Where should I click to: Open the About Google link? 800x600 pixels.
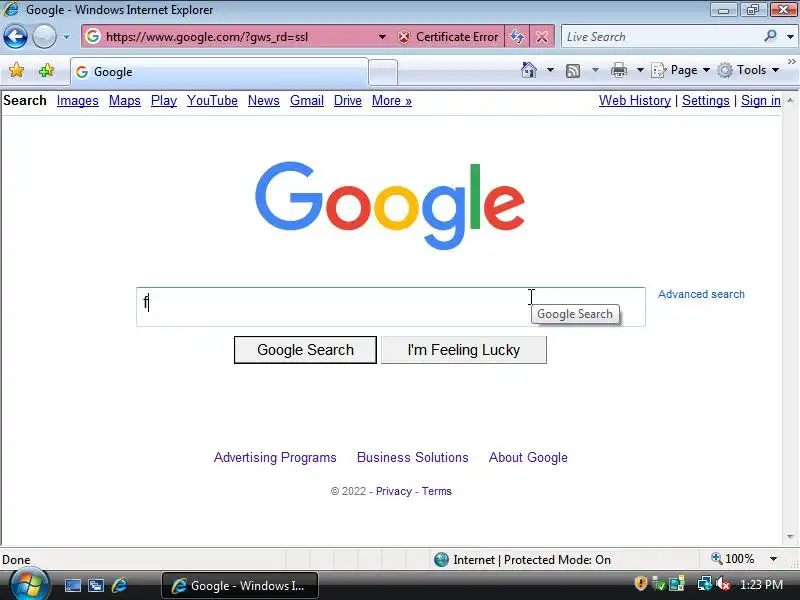528,457
